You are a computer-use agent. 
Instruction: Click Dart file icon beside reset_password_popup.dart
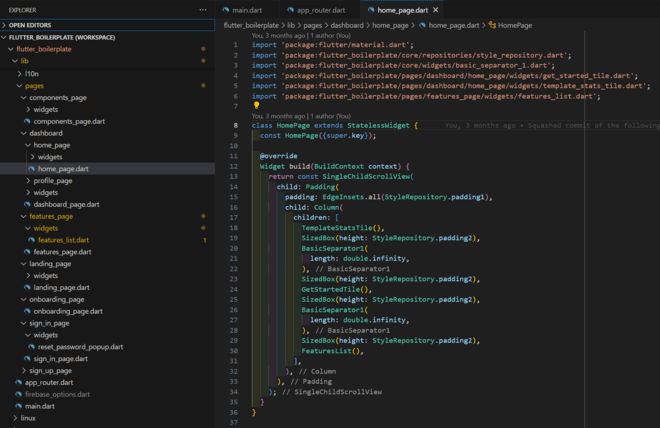point(32,347)
